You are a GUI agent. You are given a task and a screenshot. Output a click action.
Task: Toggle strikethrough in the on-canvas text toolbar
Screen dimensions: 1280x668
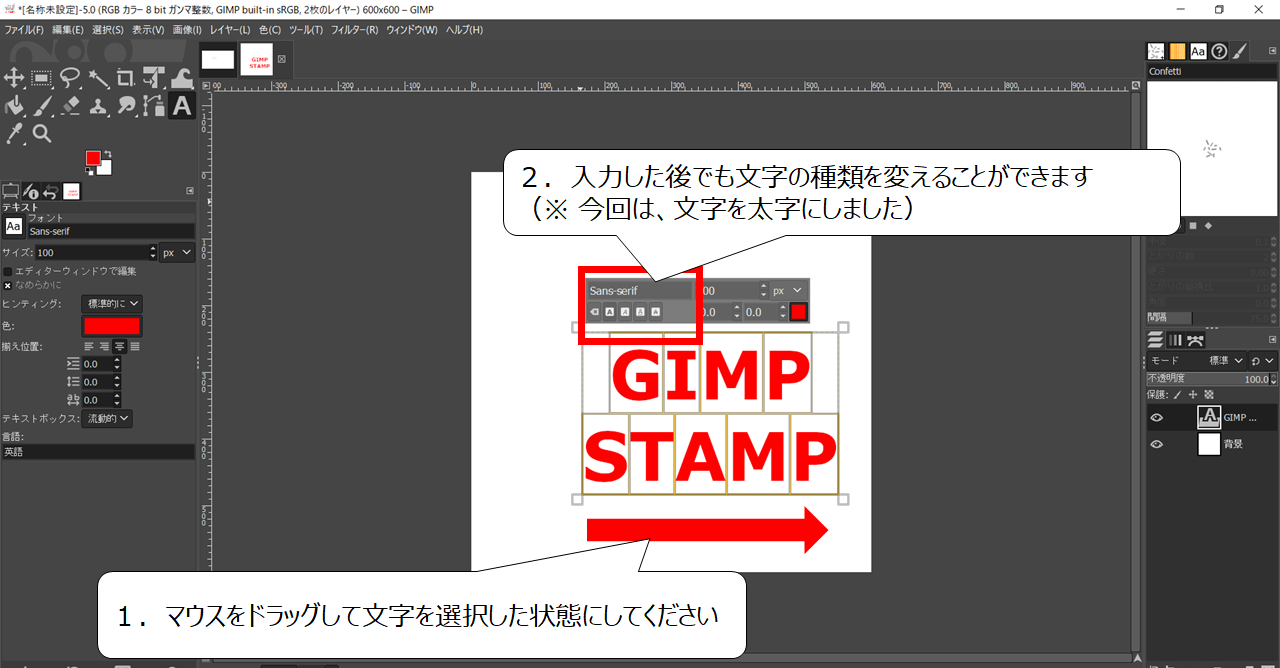click(656, 312)
